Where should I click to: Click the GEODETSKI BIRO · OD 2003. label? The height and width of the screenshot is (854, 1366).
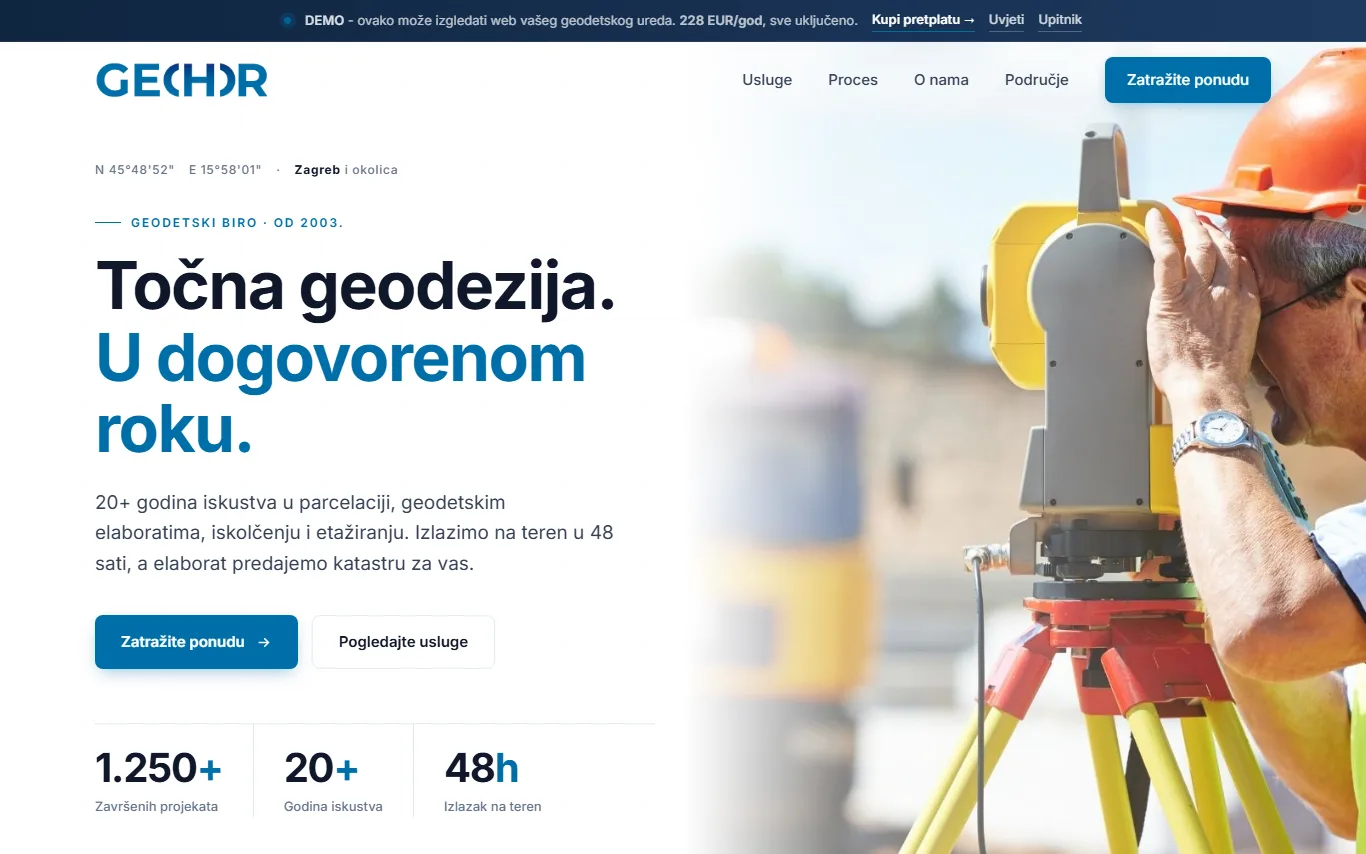tap(237, 223)
